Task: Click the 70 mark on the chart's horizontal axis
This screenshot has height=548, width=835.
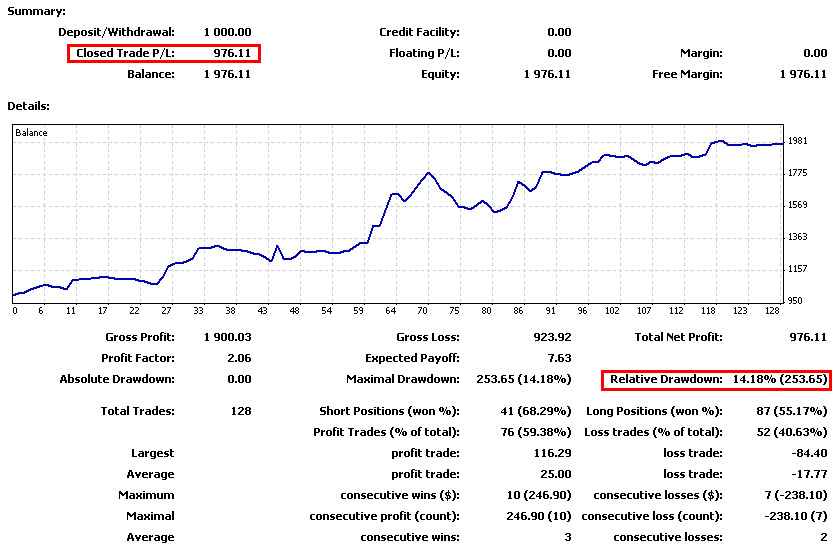Action: (x=424, y=310)
